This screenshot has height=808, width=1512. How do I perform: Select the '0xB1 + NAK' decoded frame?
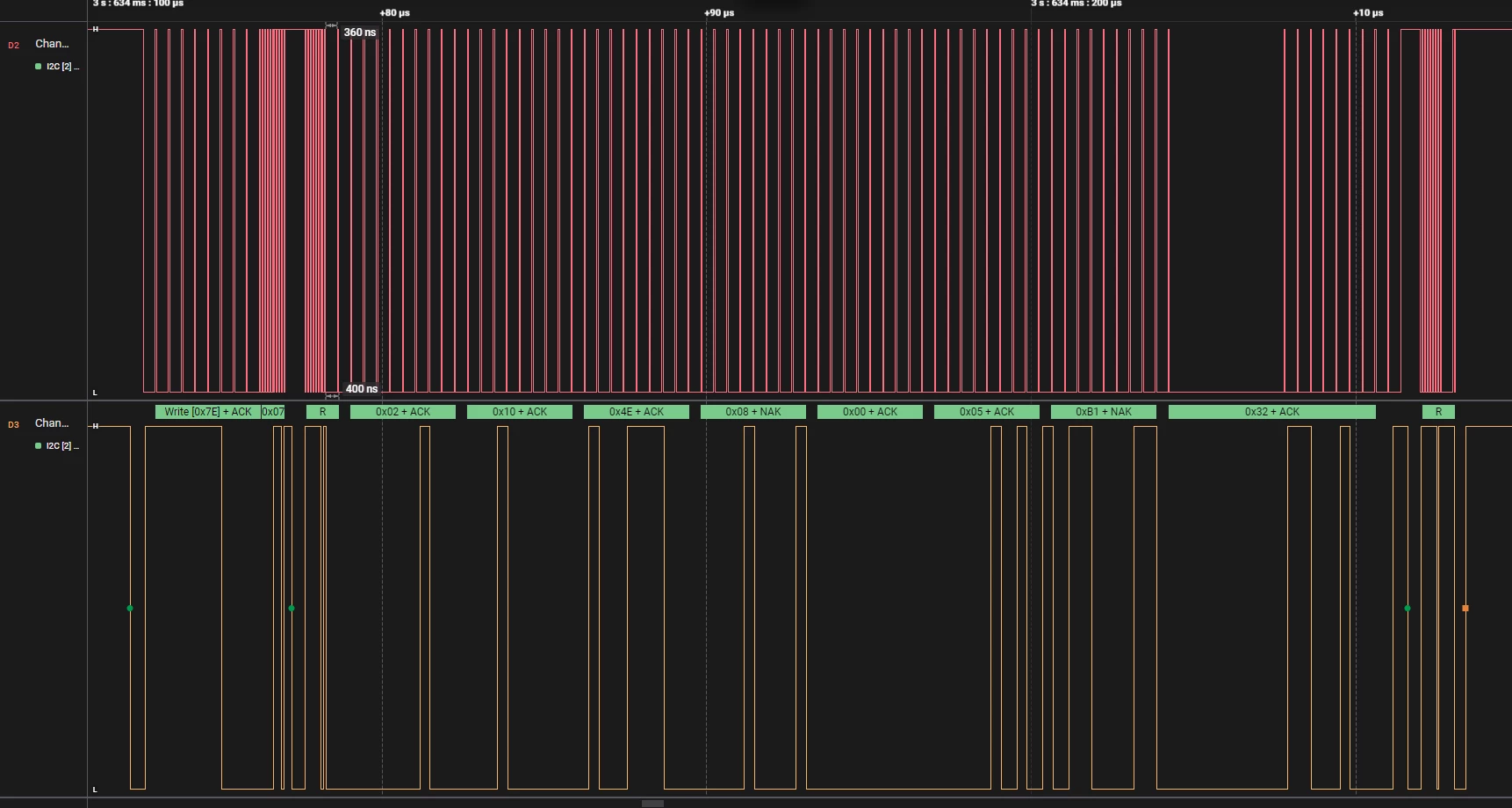click(x=1104, y=412)
